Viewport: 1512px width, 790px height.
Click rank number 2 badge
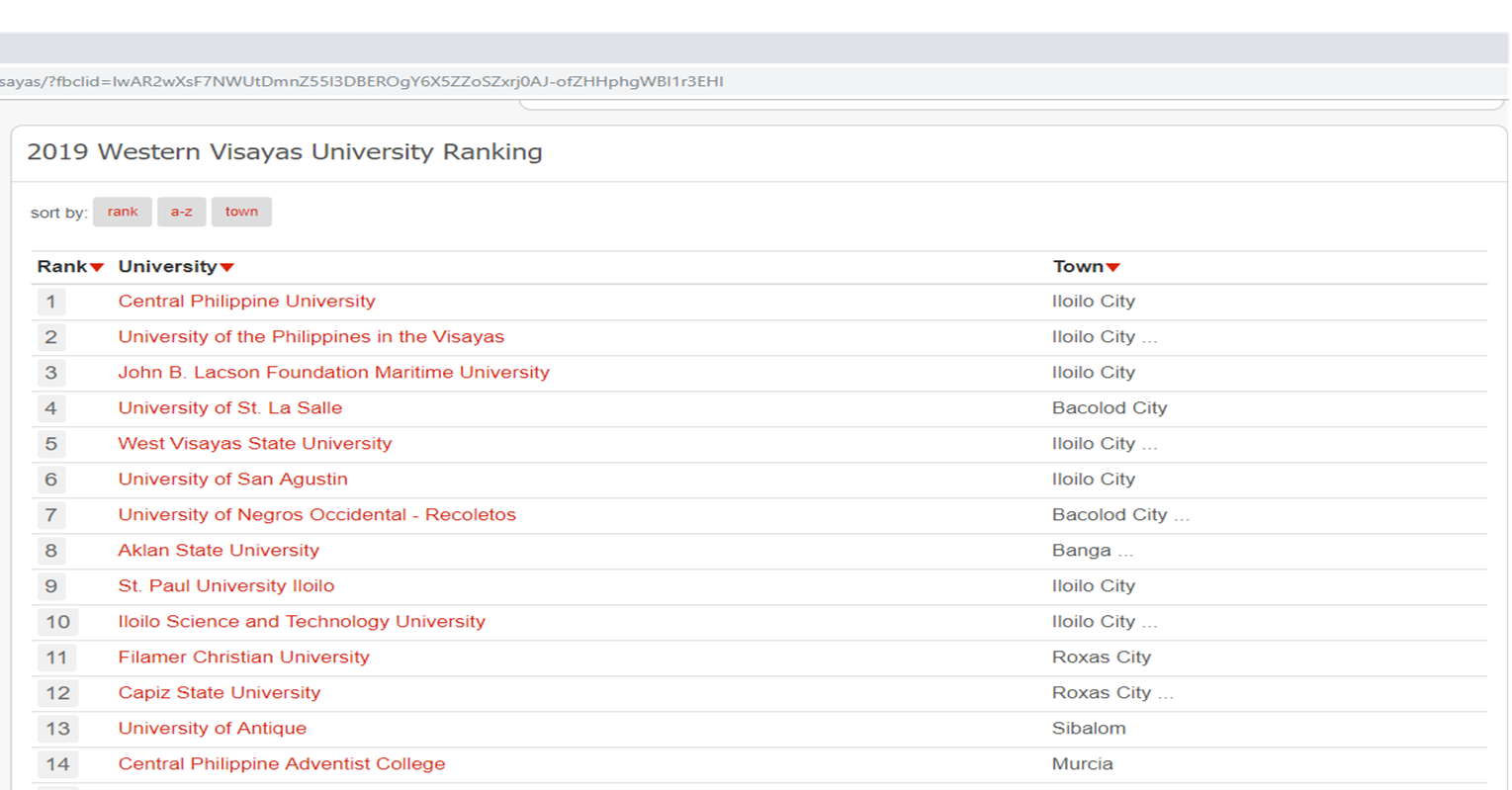pyautogui.click(x=51, y=337)
